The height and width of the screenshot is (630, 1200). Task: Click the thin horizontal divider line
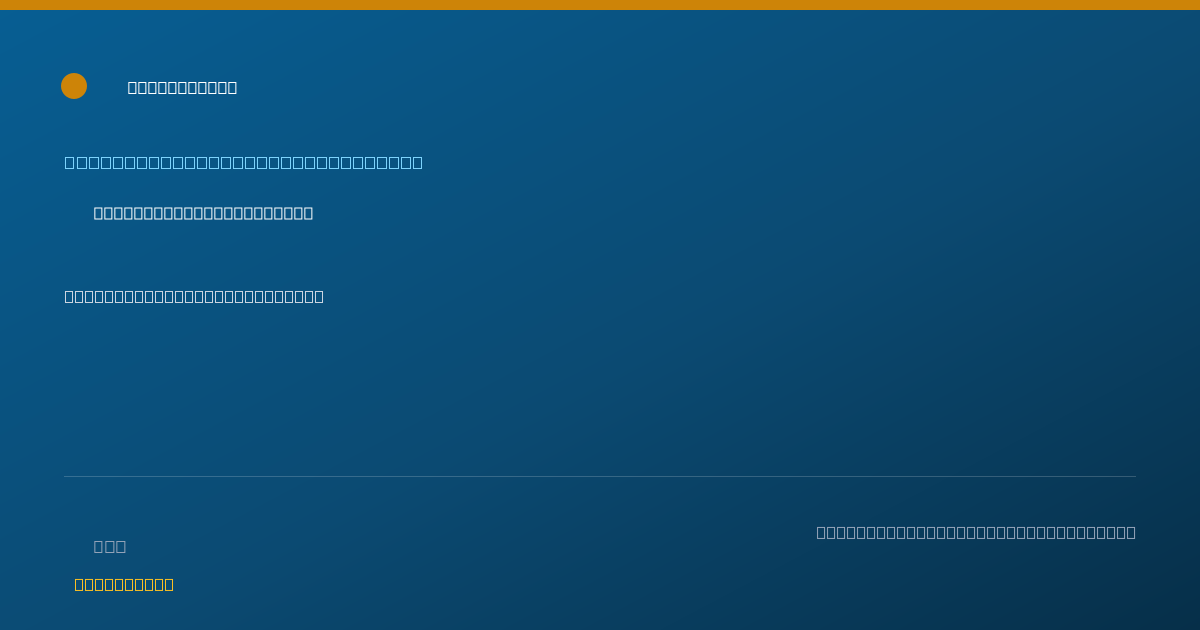tap(600, 476)
